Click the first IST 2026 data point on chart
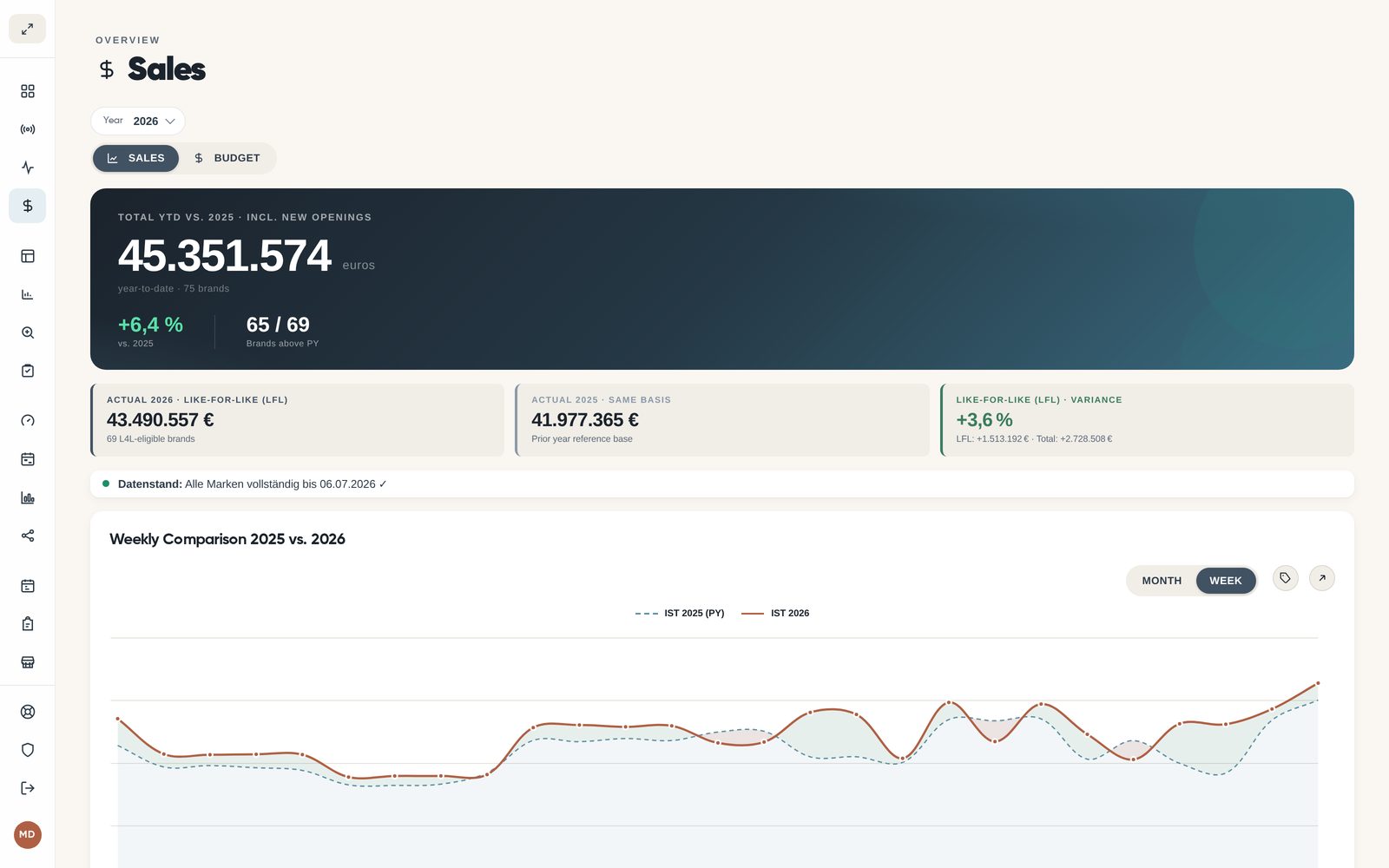Screen dimensions: 1389x868 click(x=118, y=719)
